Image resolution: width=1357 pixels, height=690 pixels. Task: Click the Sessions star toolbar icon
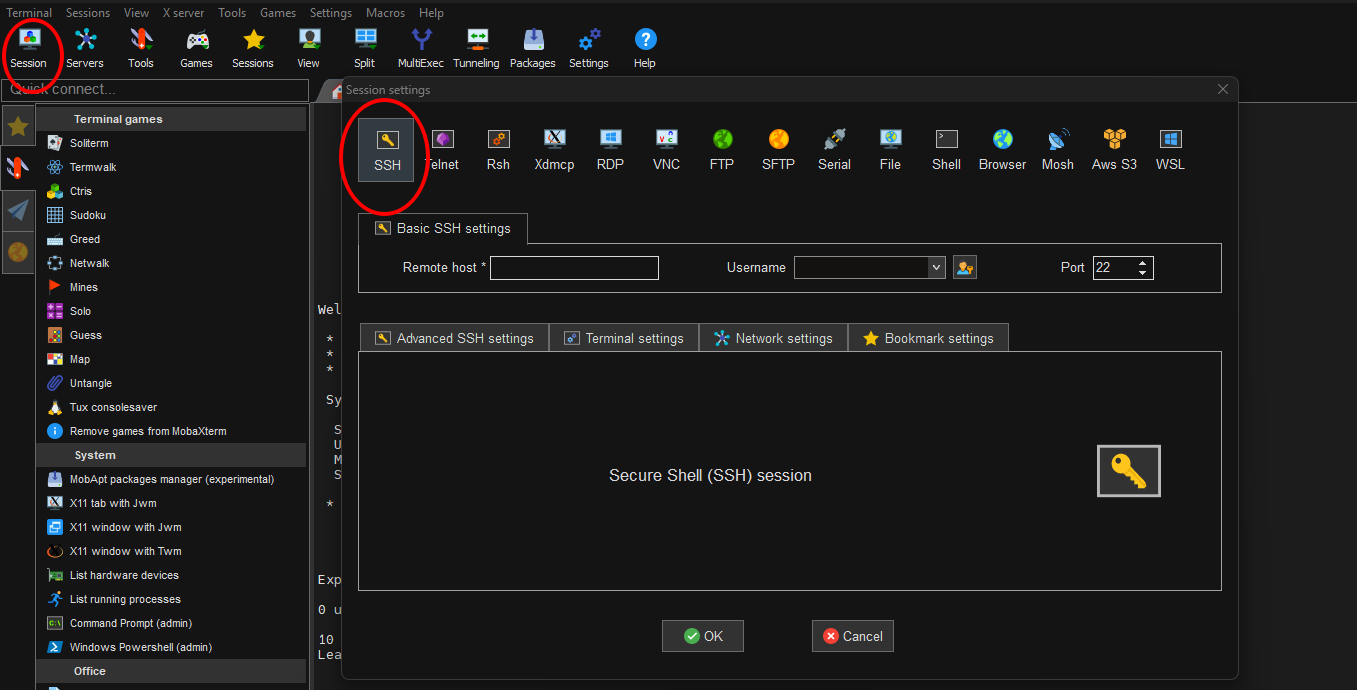click(x=253, y=48)
